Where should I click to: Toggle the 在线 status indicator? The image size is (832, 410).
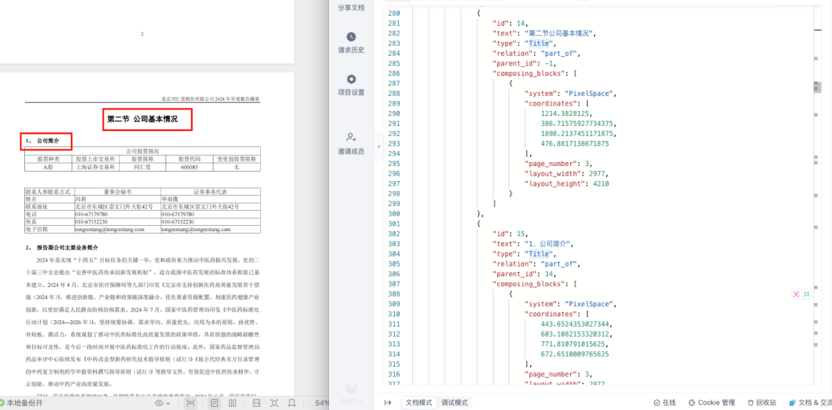click(x=664, y=403)
